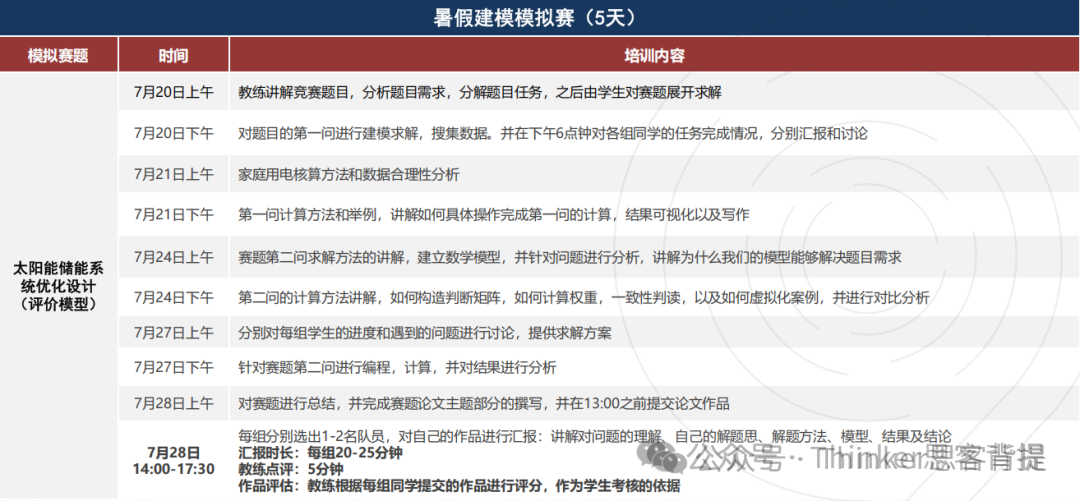Click the 7月20日下午 time cell

click(174, 134)
